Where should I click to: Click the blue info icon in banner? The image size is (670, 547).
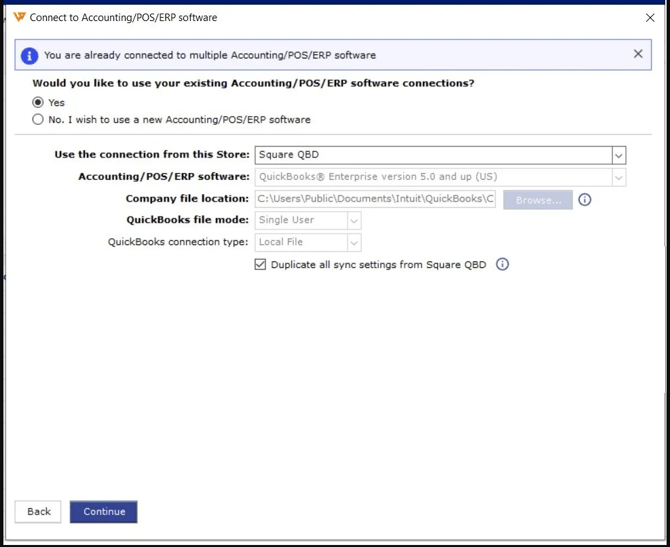click(30, 55)
